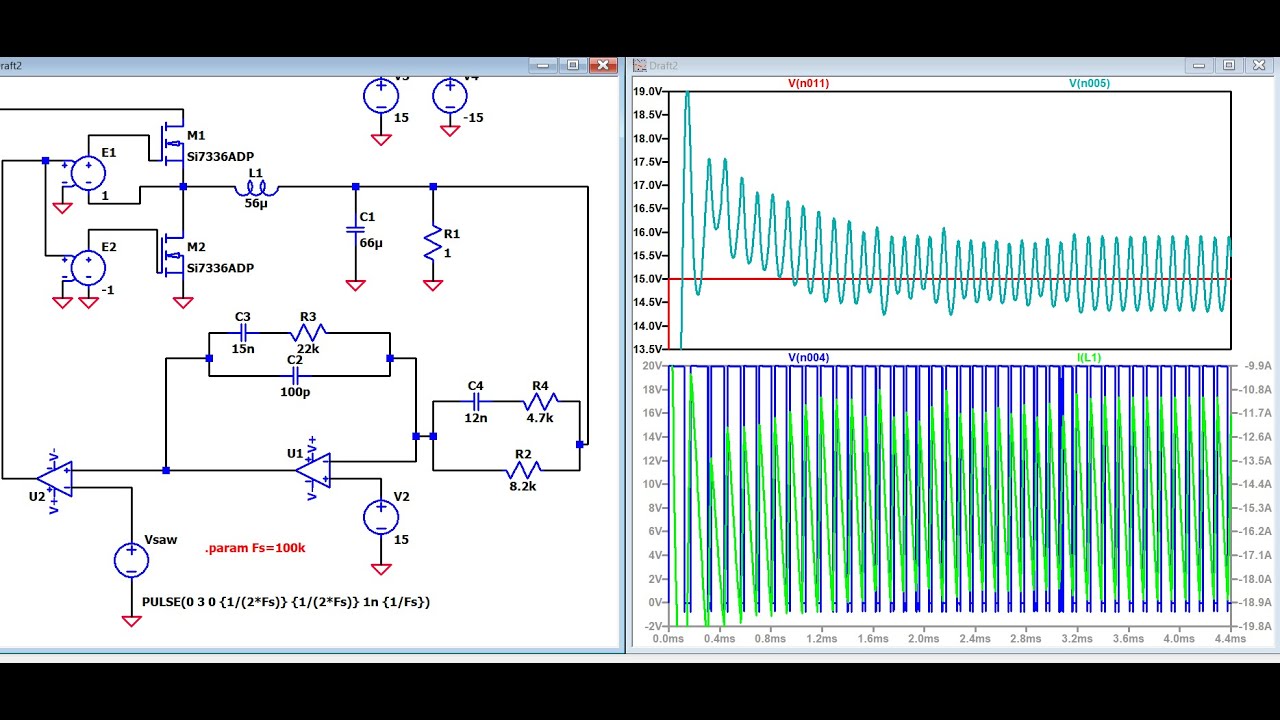Click the 4.7k value of R4

pyautogui.click(x=540, y=418)
